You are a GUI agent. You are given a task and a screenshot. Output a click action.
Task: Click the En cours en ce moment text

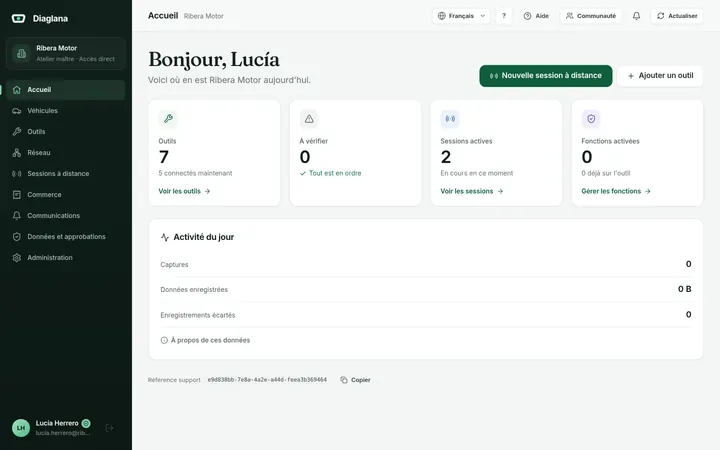click(477, 173)
